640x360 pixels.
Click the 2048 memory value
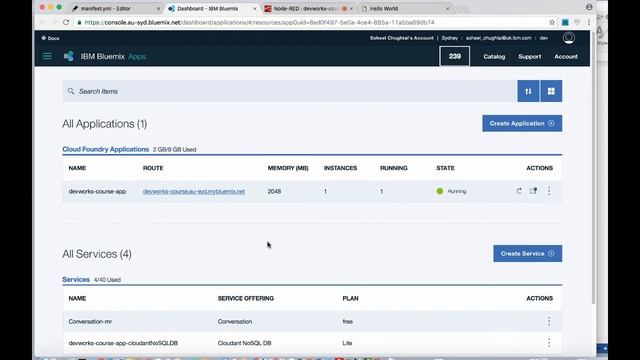274,191
